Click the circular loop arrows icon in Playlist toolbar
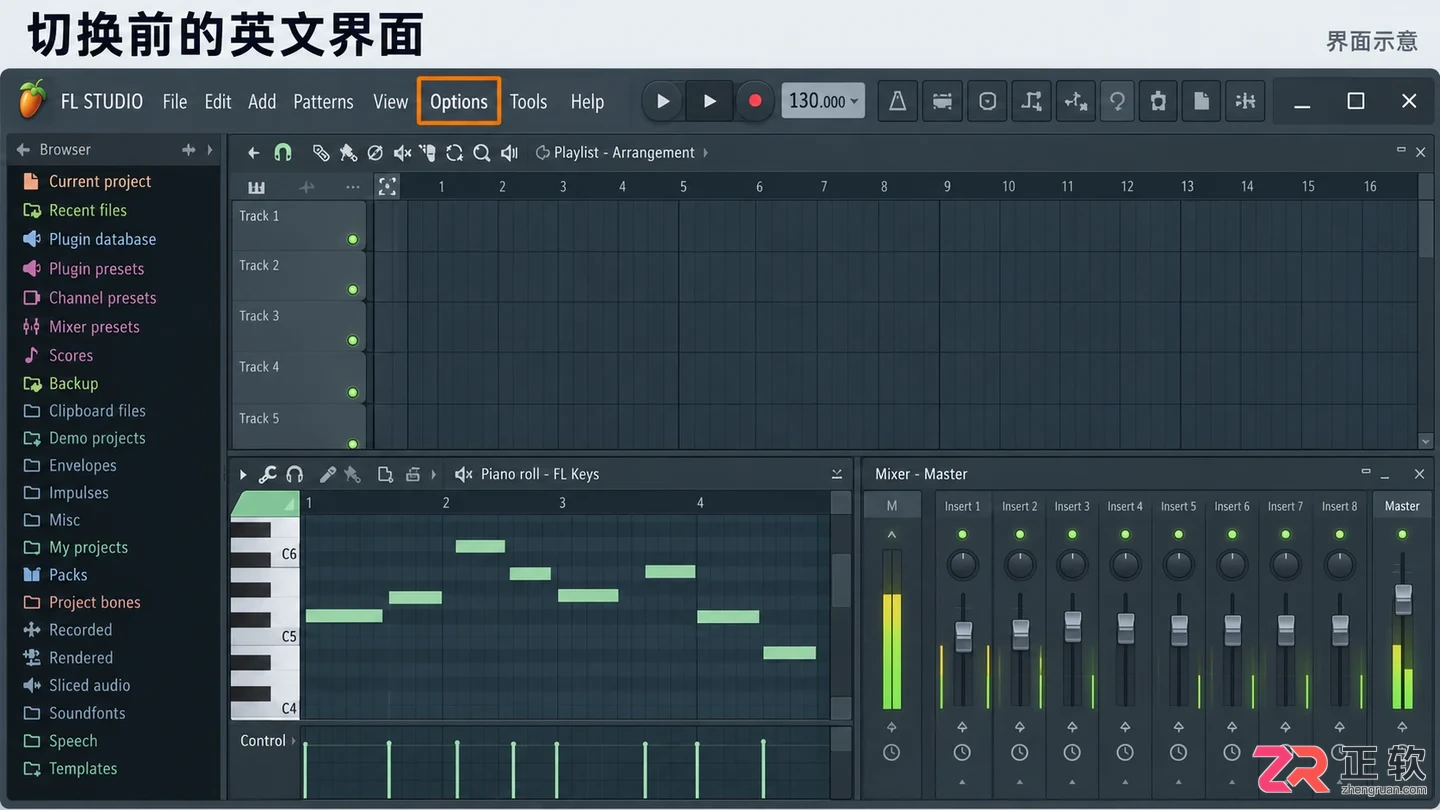This screenshot has width=1440, height=810. [454, 153]
